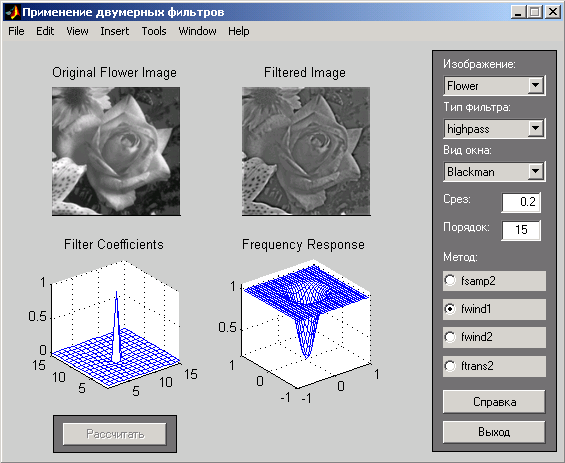This screenshot has height=463, width=565.
Task: Open the File menu
Action: click(x=16, y=31)
